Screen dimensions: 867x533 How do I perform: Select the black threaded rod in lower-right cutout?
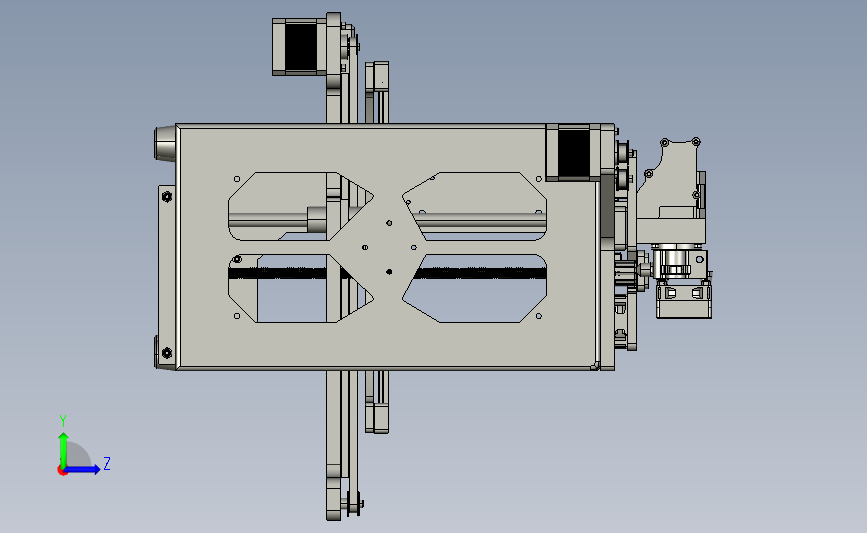coord(480,273)
